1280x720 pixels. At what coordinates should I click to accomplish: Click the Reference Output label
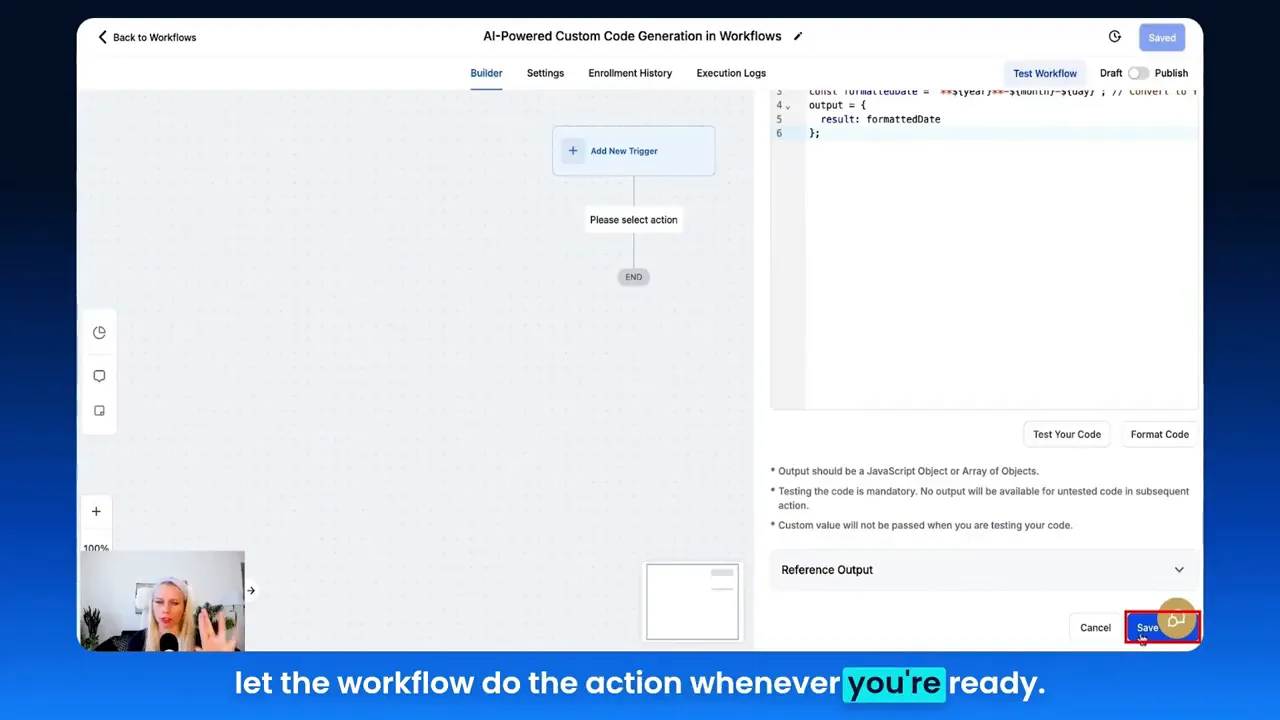pos(827,570)
